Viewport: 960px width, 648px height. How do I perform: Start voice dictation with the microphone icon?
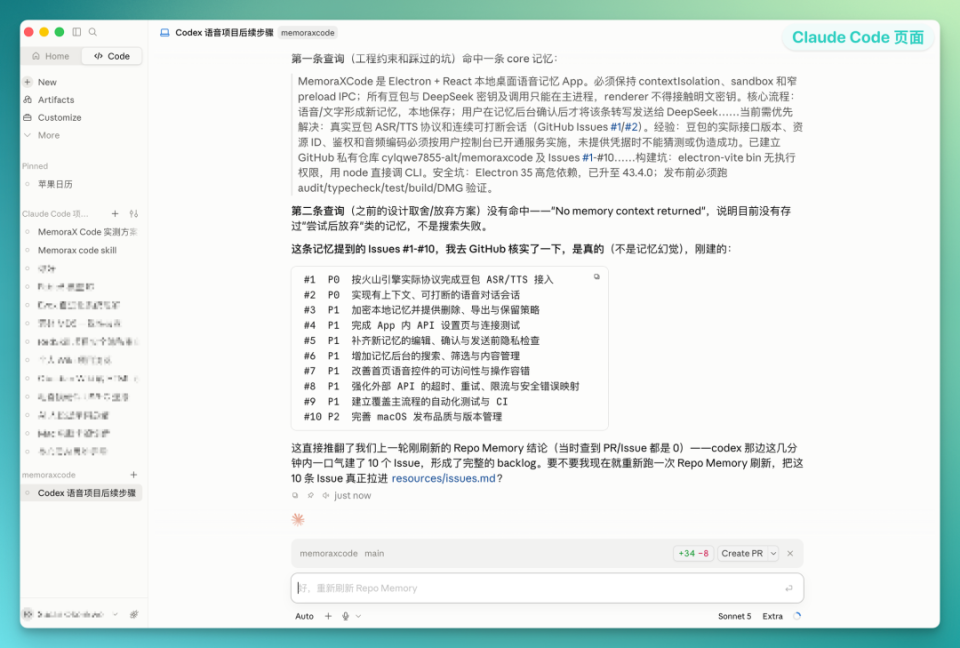pos(345,616)
